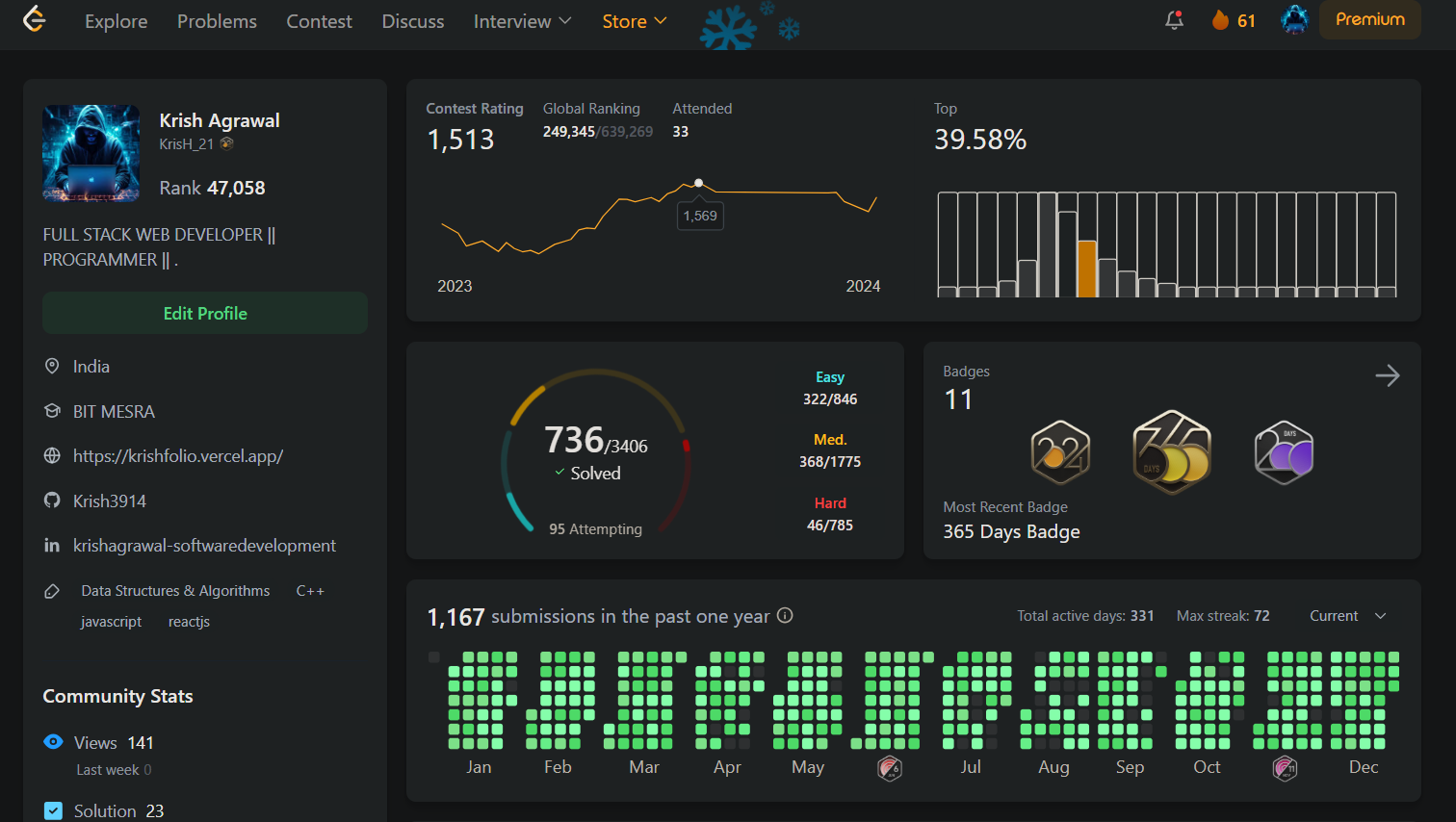
Task: Click the 1,569 rating point marker
Action: point(698,183)
